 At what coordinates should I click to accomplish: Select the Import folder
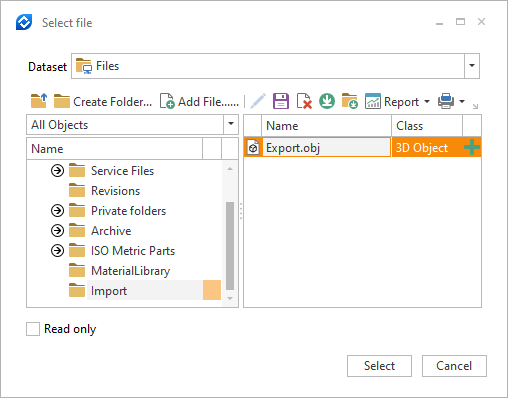pos(109,291)
